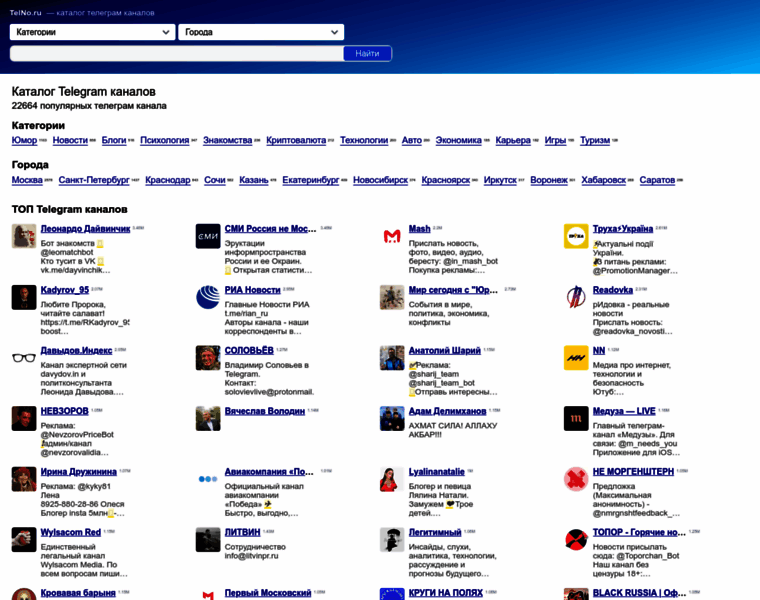The height and width of the screenshot is (600, 760).
Task: Click the Mash red M logo
Action: point(392,236)
